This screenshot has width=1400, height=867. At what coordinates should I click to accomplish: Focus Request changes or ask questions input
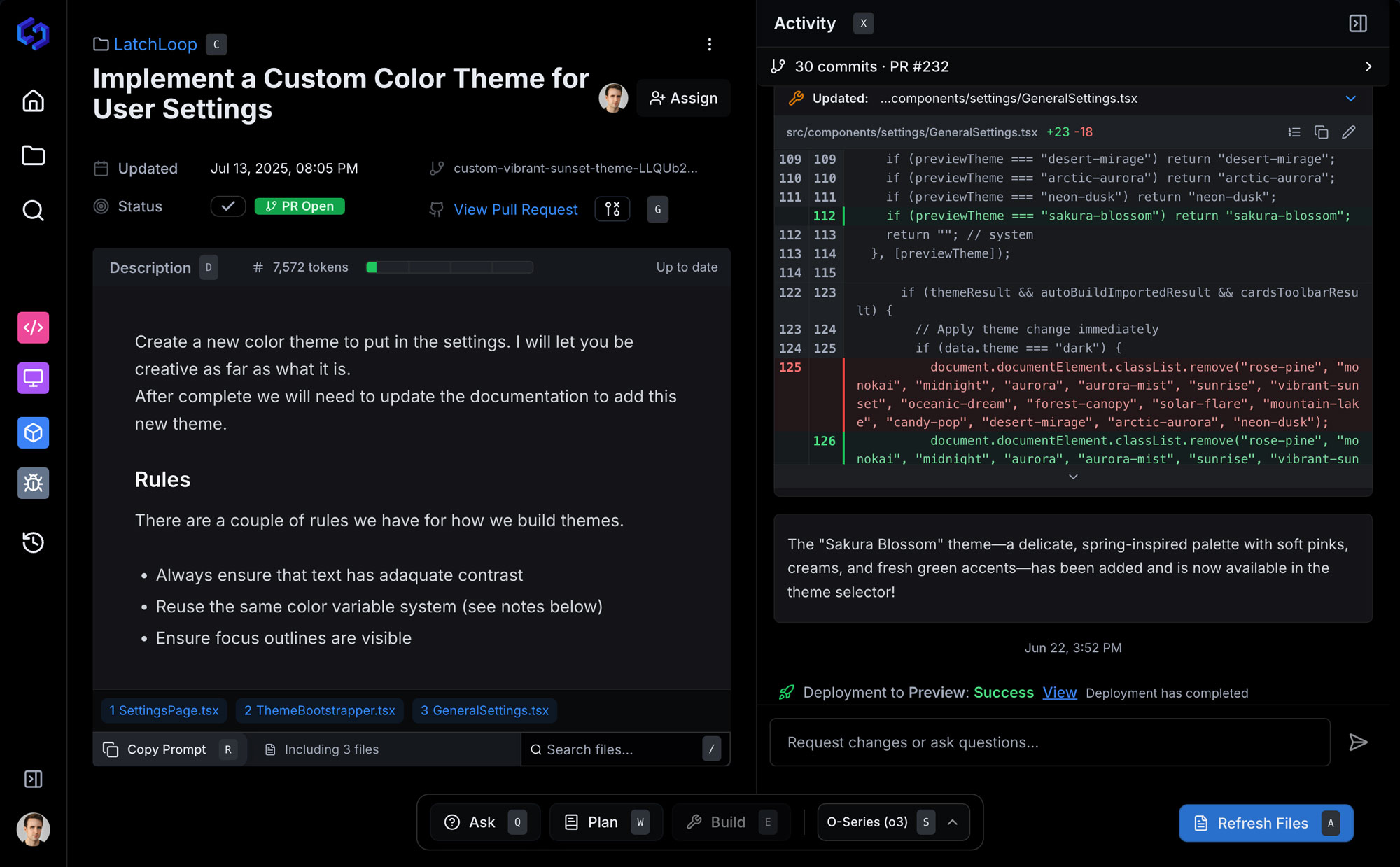pos(1050,742)
